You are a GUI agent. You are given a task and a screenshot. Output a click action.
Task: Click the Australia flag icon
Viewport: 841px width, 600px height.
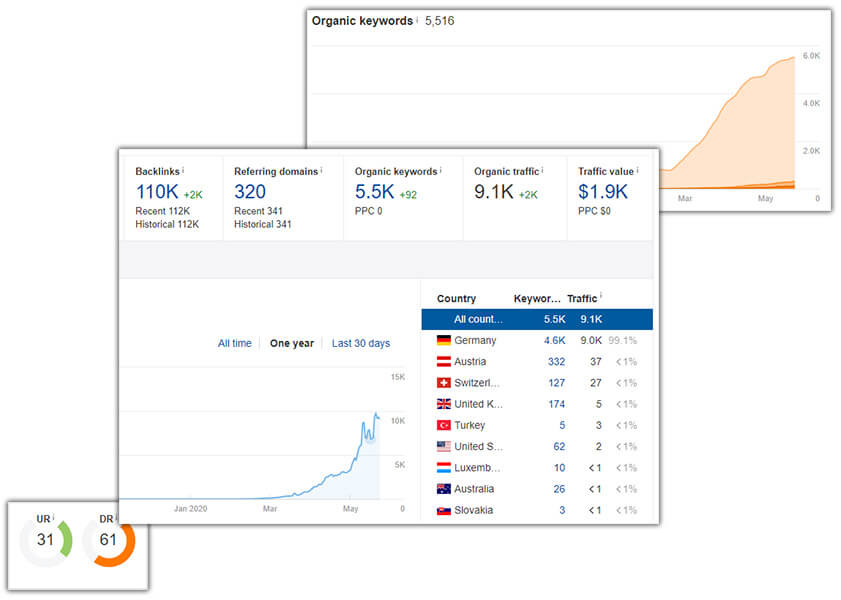444,489
